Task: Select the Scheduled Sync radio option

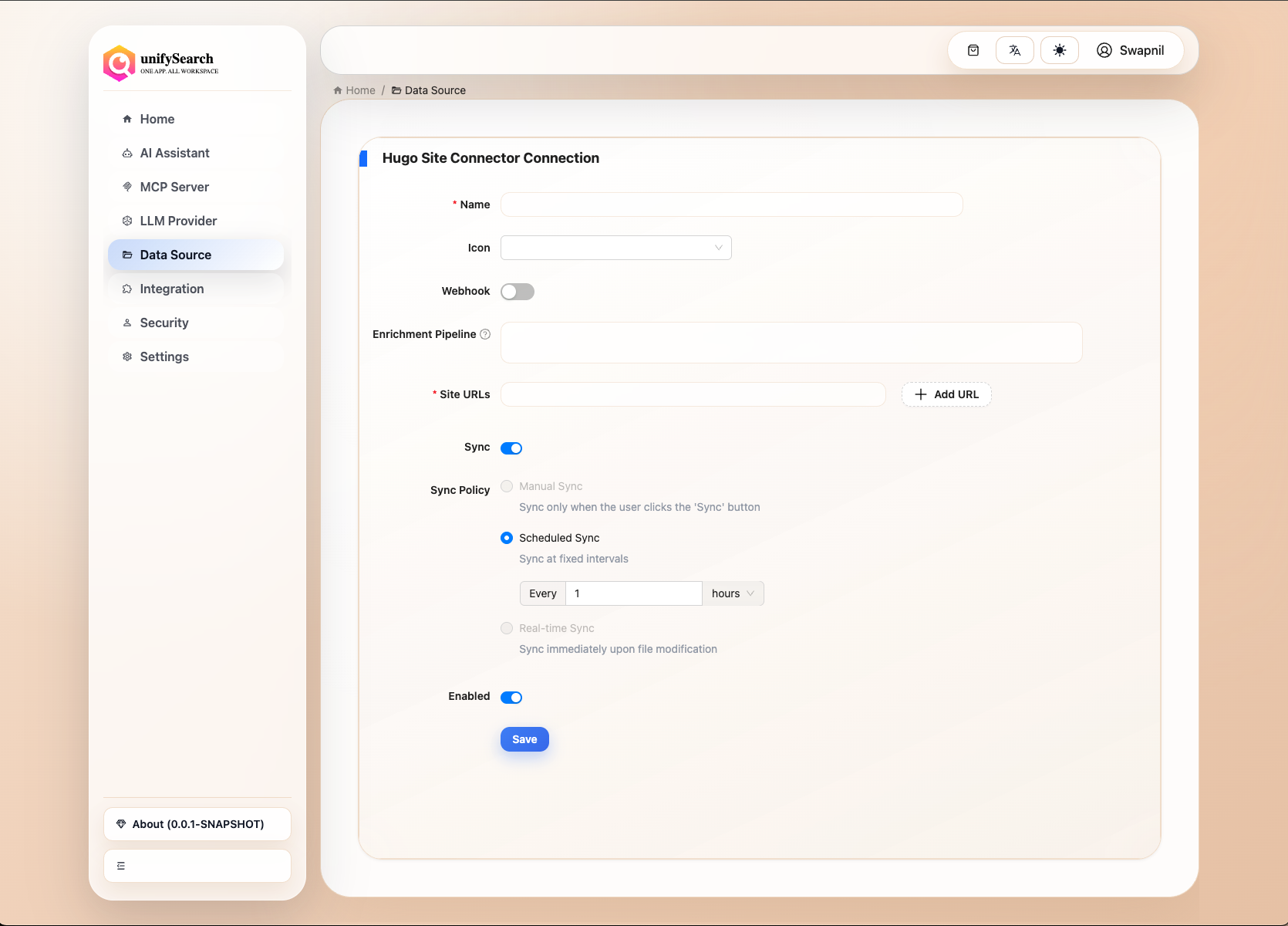Action: tap(507, 538)
